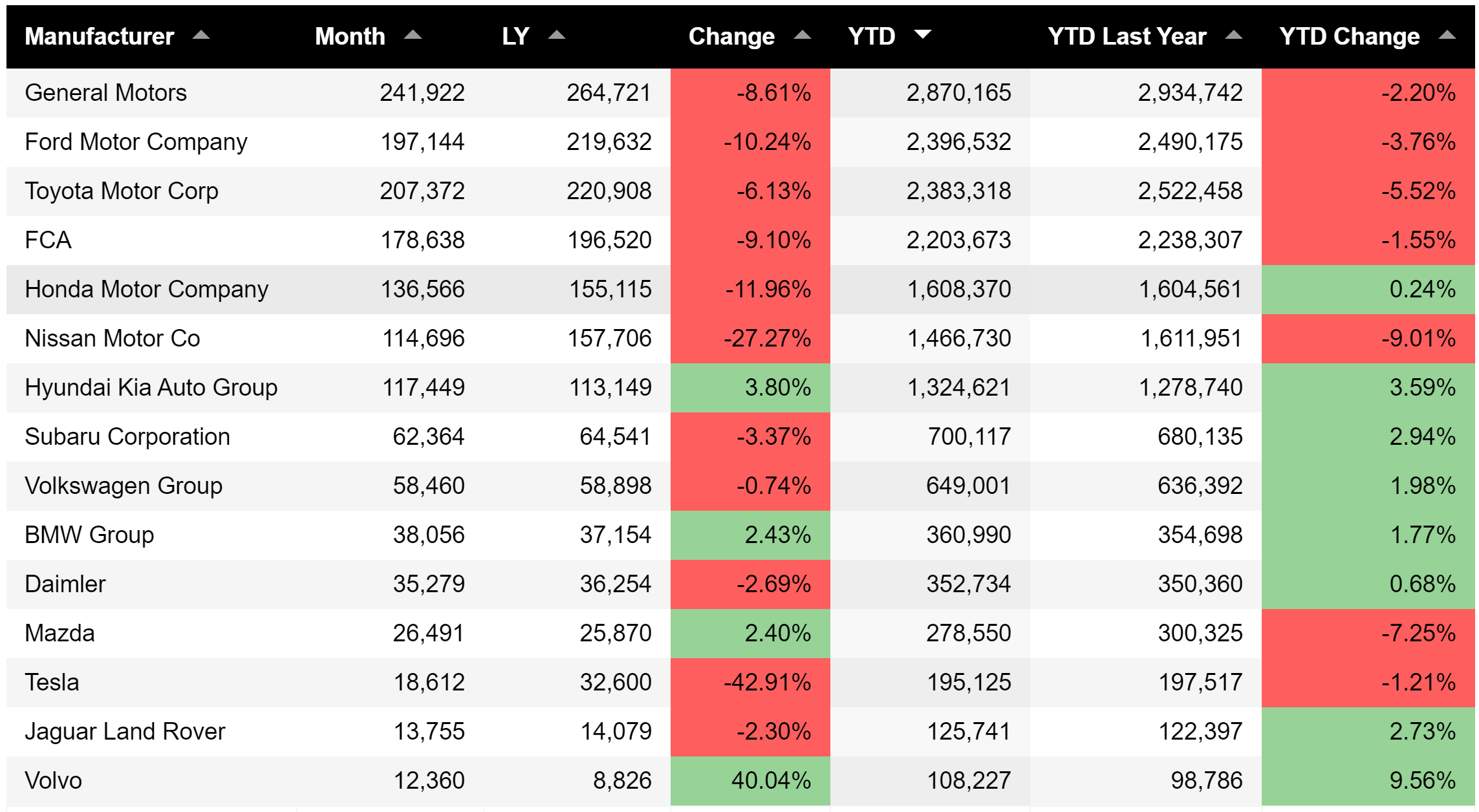The width and height of the screenshot is (1479, 812).
Task: Click Volkswagen Group LY value 58,898
Action: (616, 486)
